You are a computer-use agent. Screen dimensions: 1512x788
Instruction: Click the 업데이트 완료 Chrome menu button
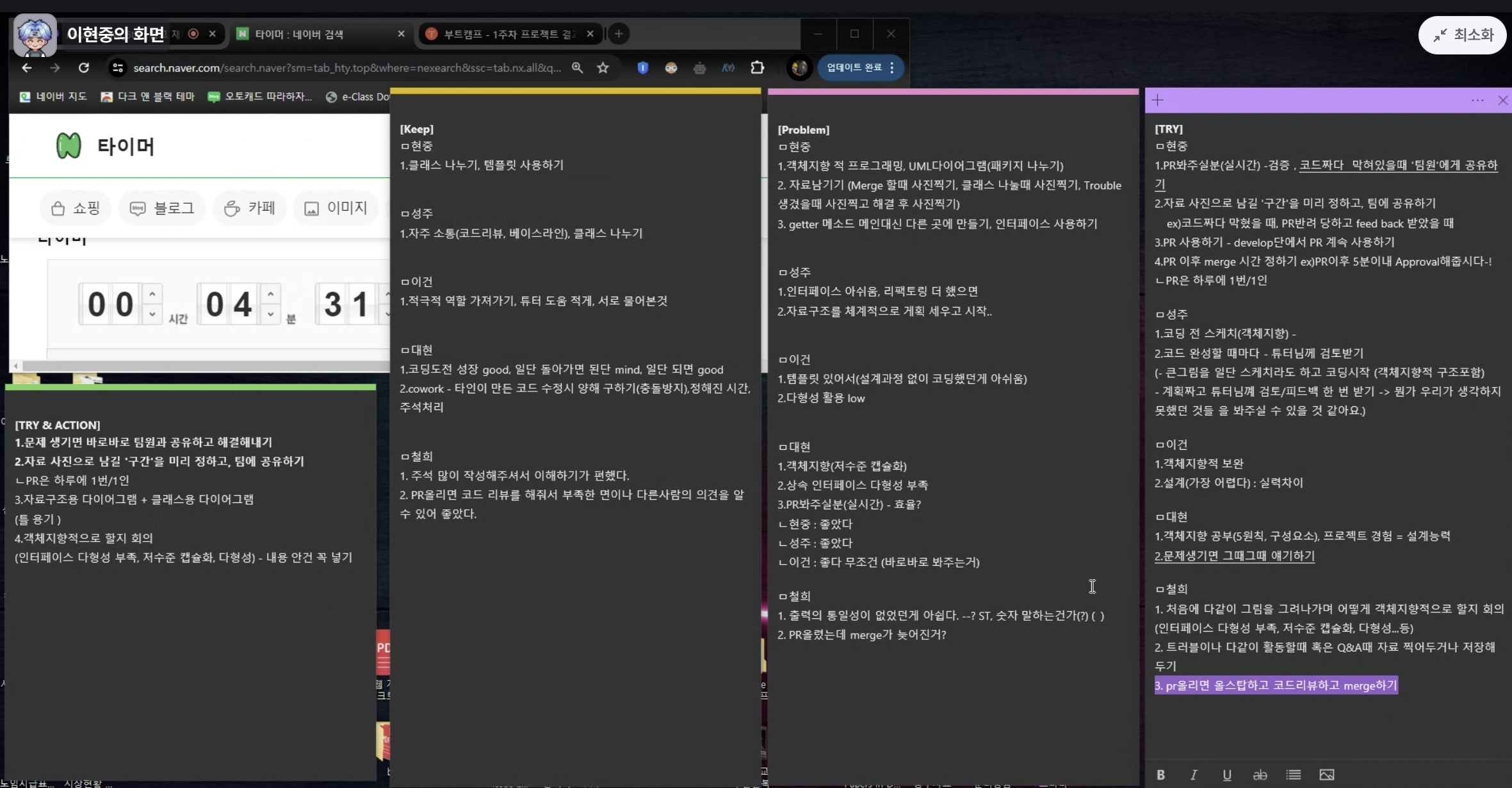click(x=860, y=68)
